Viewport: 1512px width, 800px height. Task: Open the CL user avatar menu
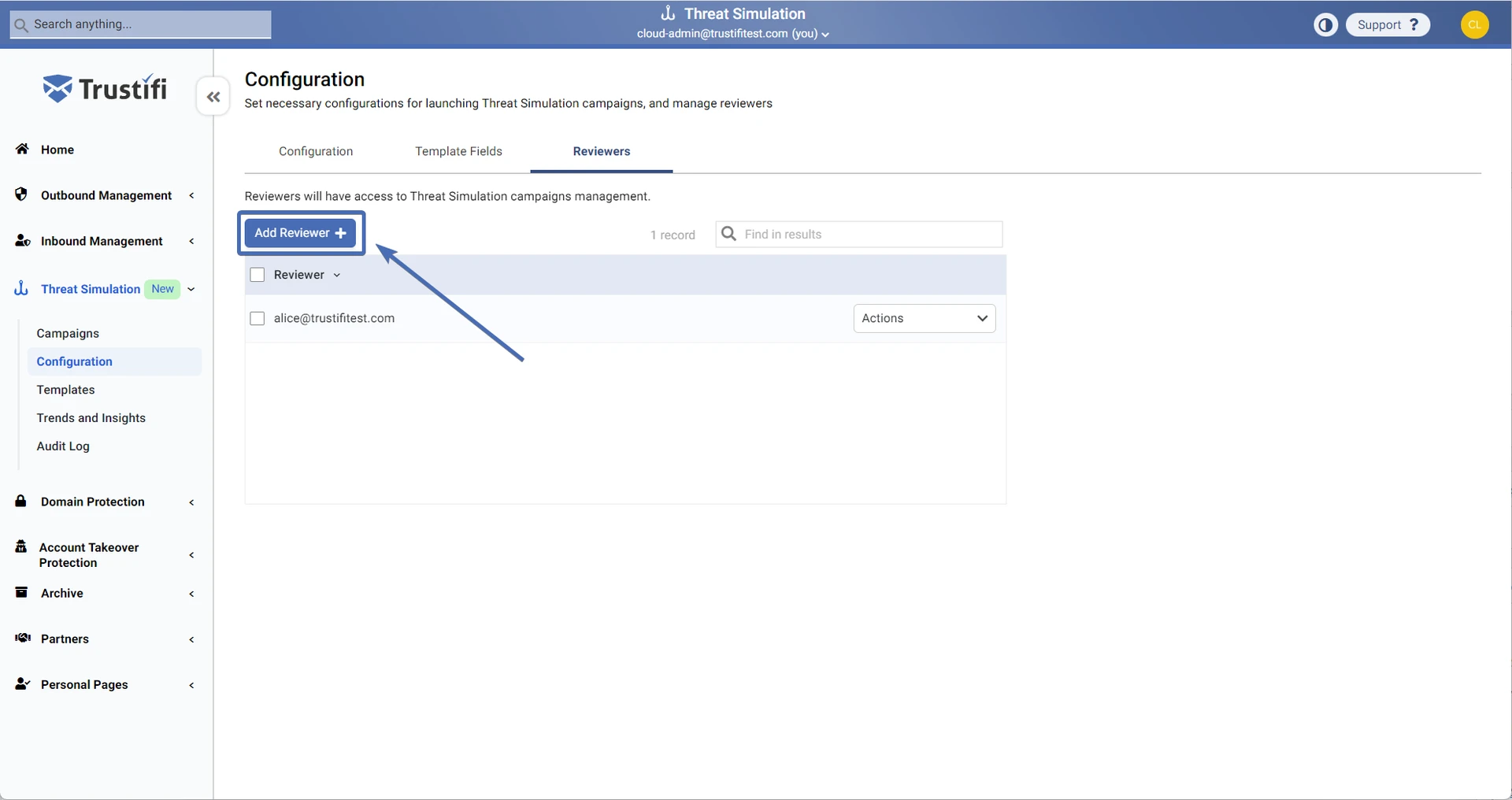click(x=1474, y=25)
